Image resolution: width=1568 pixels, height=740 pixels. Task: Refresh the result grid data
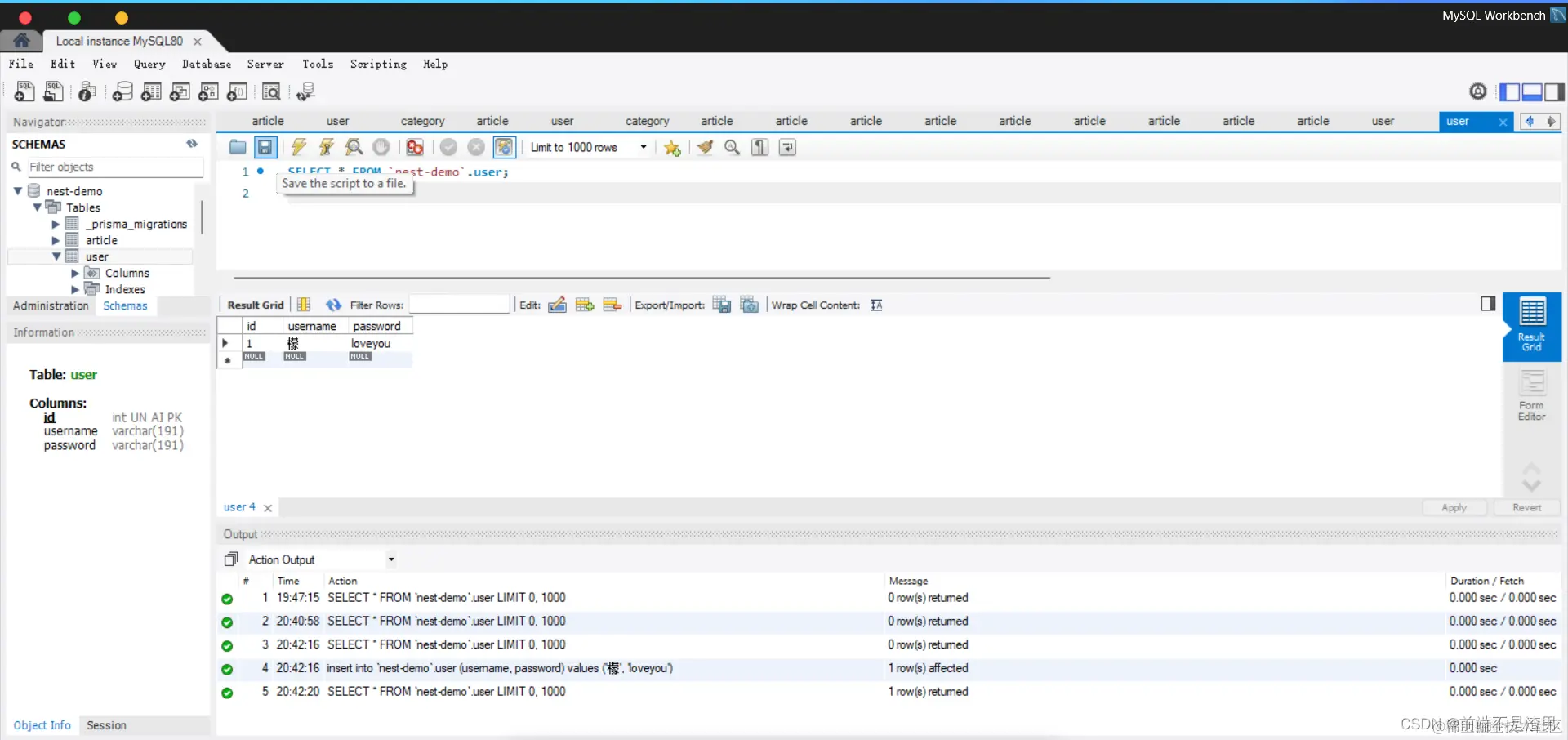(x=333, y=305)
